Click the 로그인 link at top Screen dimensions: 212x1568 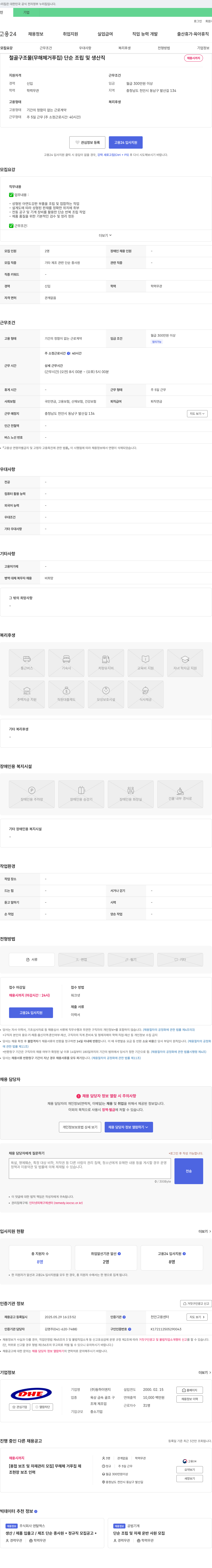coord(198,21)
